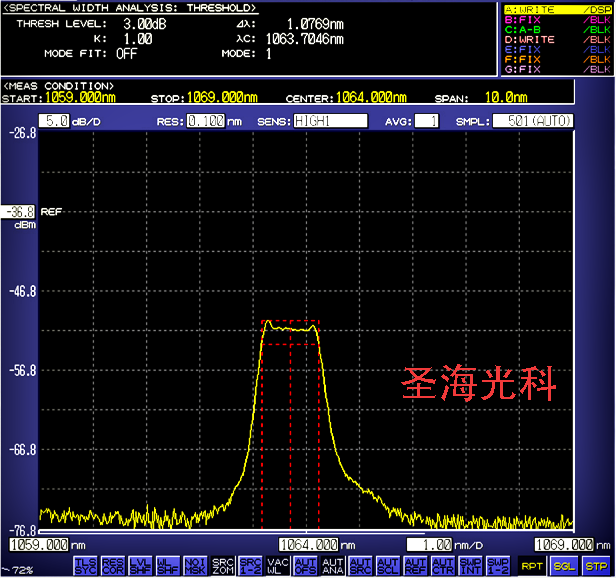Start single sweep with SGL button
Viewport: 616px width, 578px height.
coord(563,566)
